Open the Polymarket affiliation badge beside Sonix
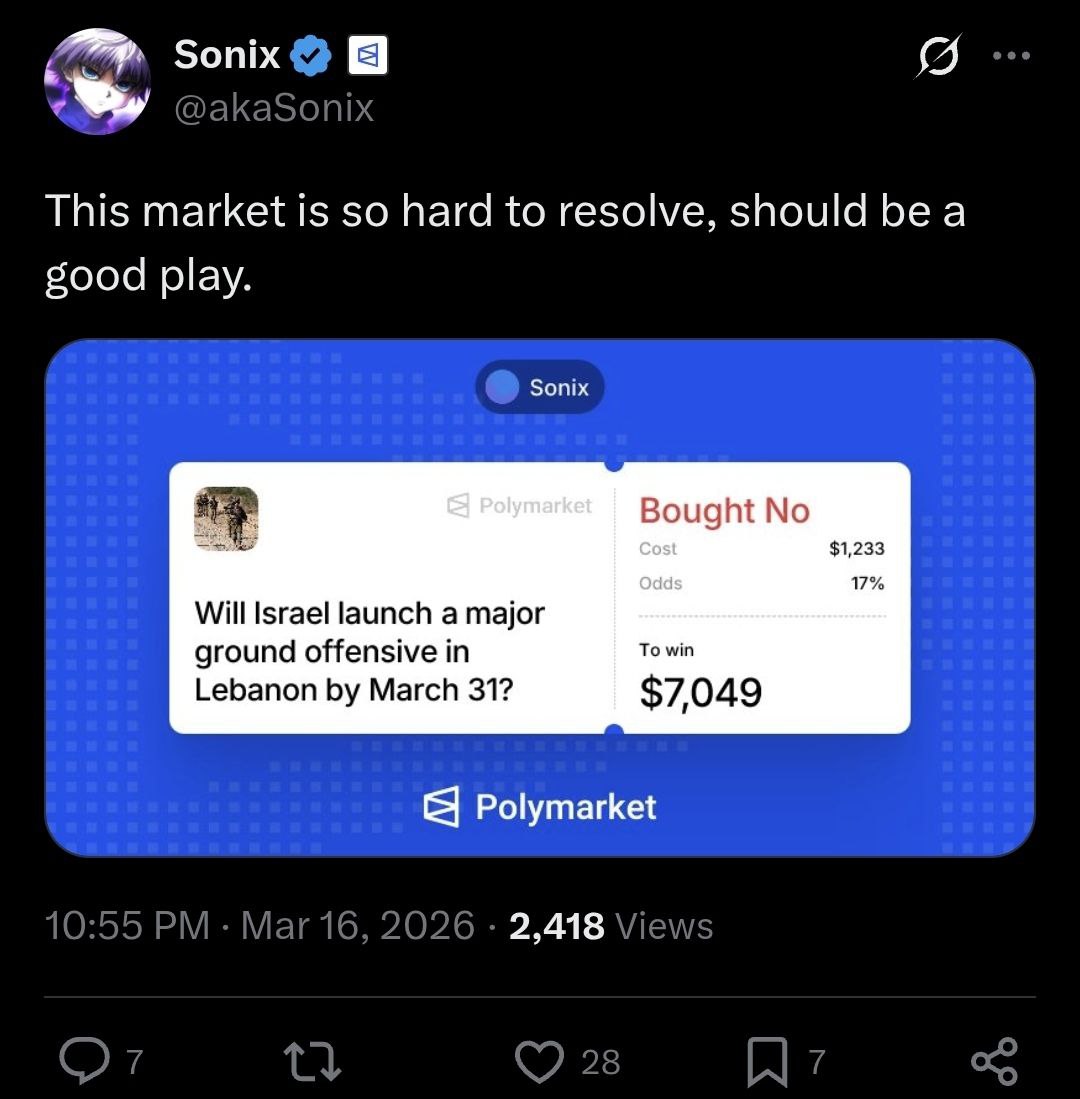Image resolution: width=1080 pixels, height=1099 pixels. coord(368,55)
